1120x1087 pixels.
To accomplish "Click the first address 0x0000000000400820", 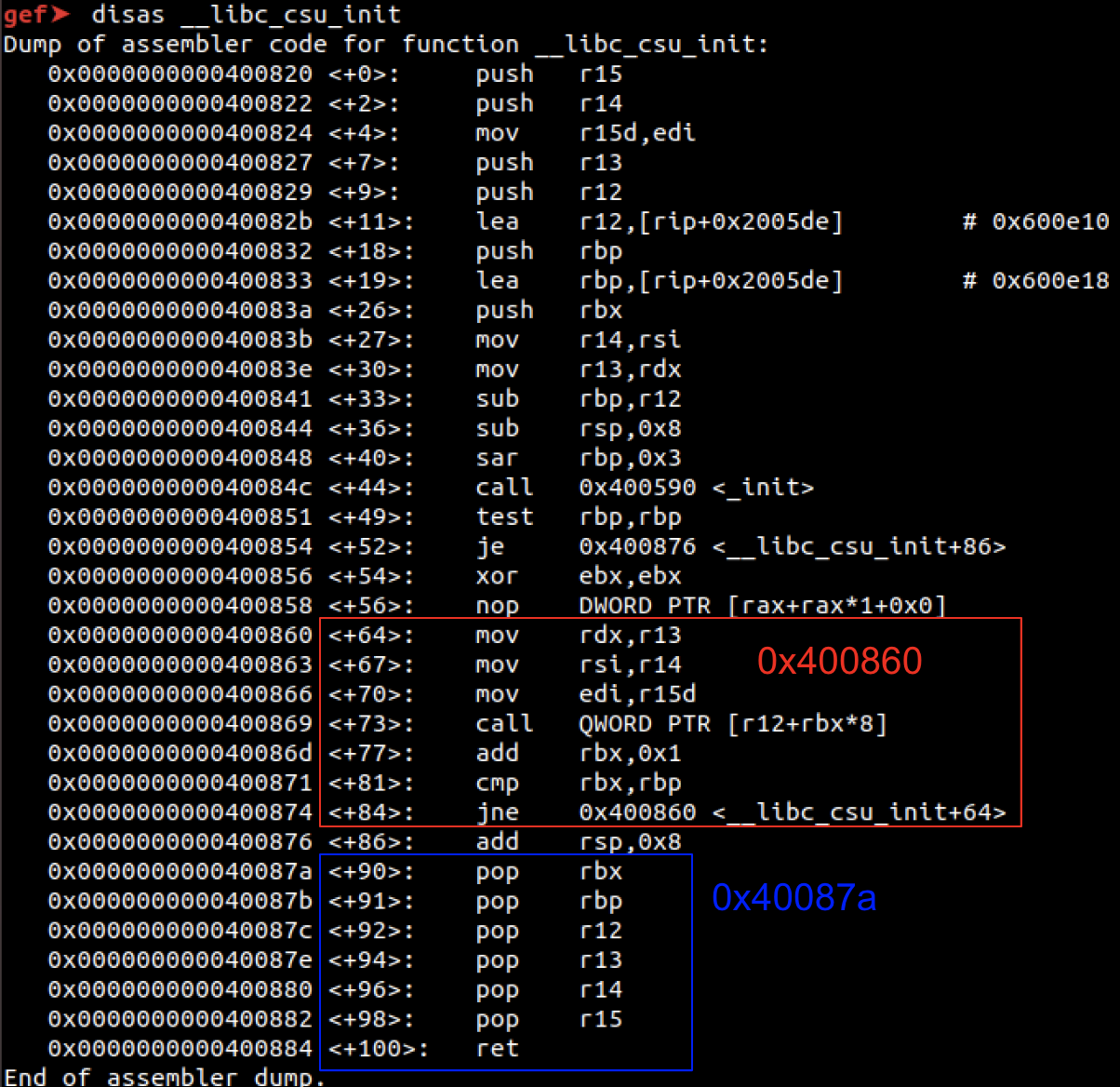I will [x=180, y=74].
